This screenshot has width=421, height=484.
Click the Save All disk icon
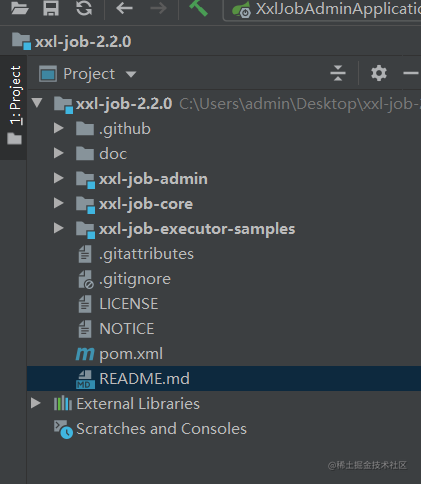[x=51, y=8]
